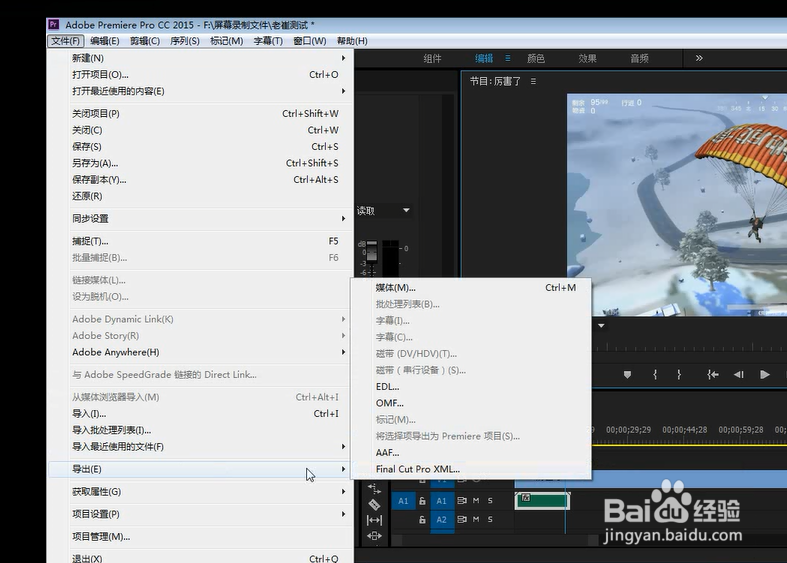
Task: Click the fx badge on the green audio clip
Action: [x=526, y=498]
